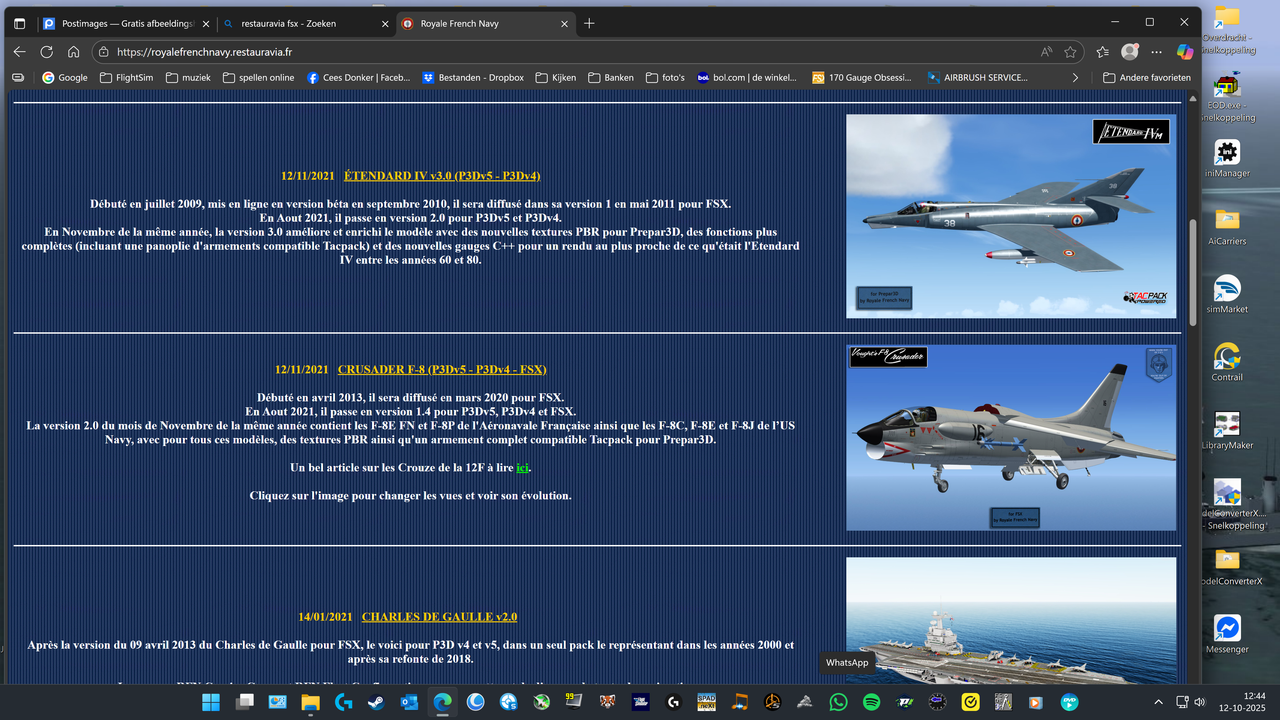Open the EOD.exe desktop shortcut
Viewport: 1280px width, 720px height.
point(1227,96)
